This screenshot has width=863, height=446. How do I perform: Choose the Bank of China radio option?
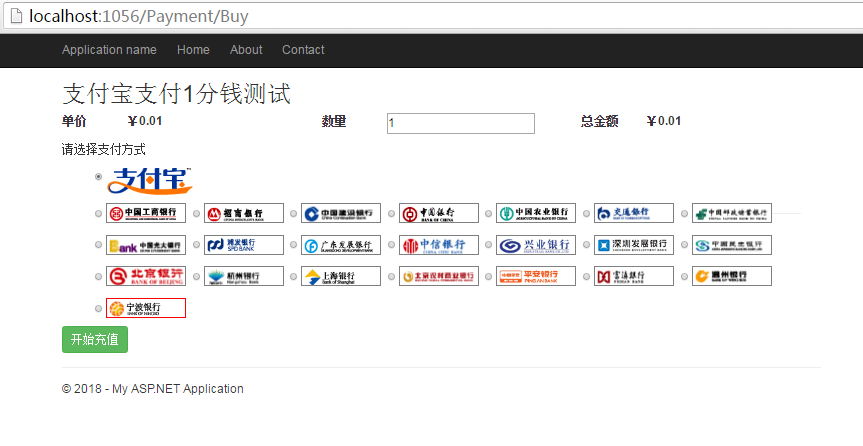click(391, 214)
